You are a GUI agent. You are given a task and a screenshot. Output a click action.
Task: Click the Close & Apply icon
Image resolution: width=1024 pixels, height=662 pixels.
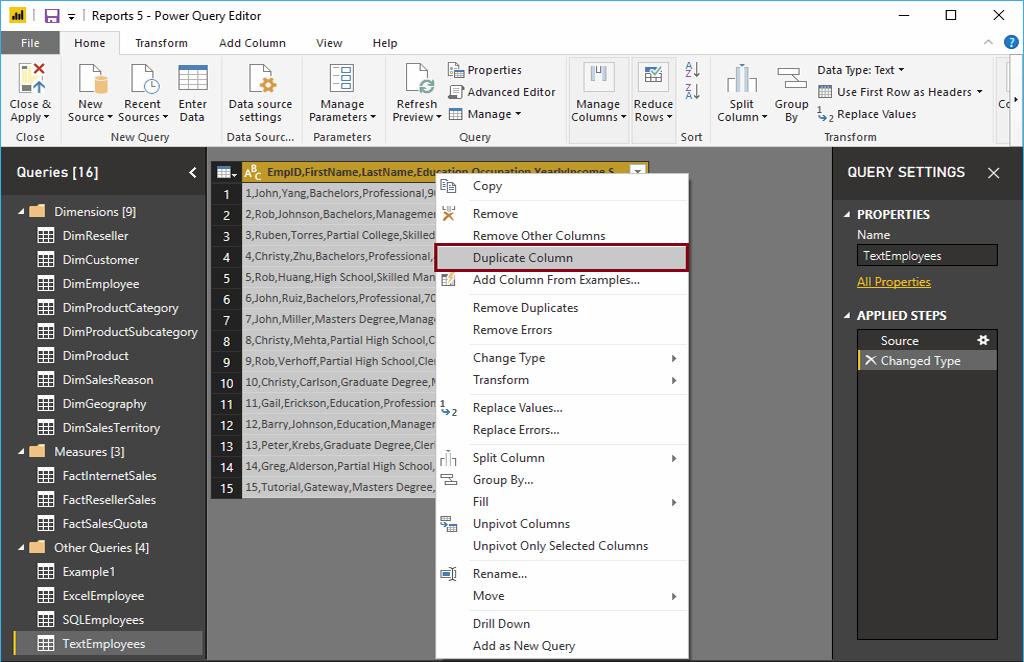point(31,80)
